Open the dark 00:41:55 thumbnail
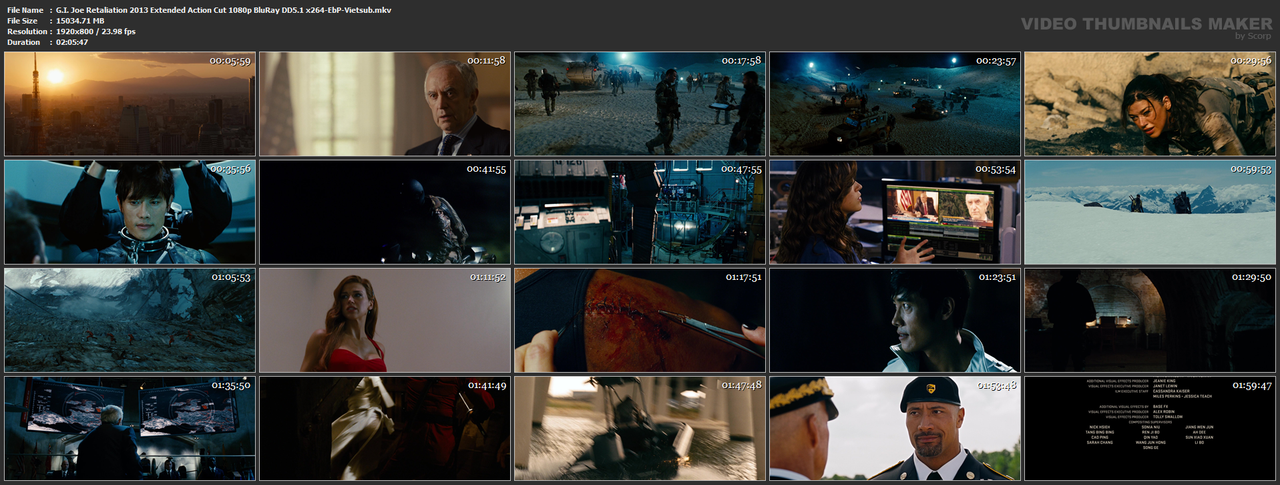 (385, 211)
